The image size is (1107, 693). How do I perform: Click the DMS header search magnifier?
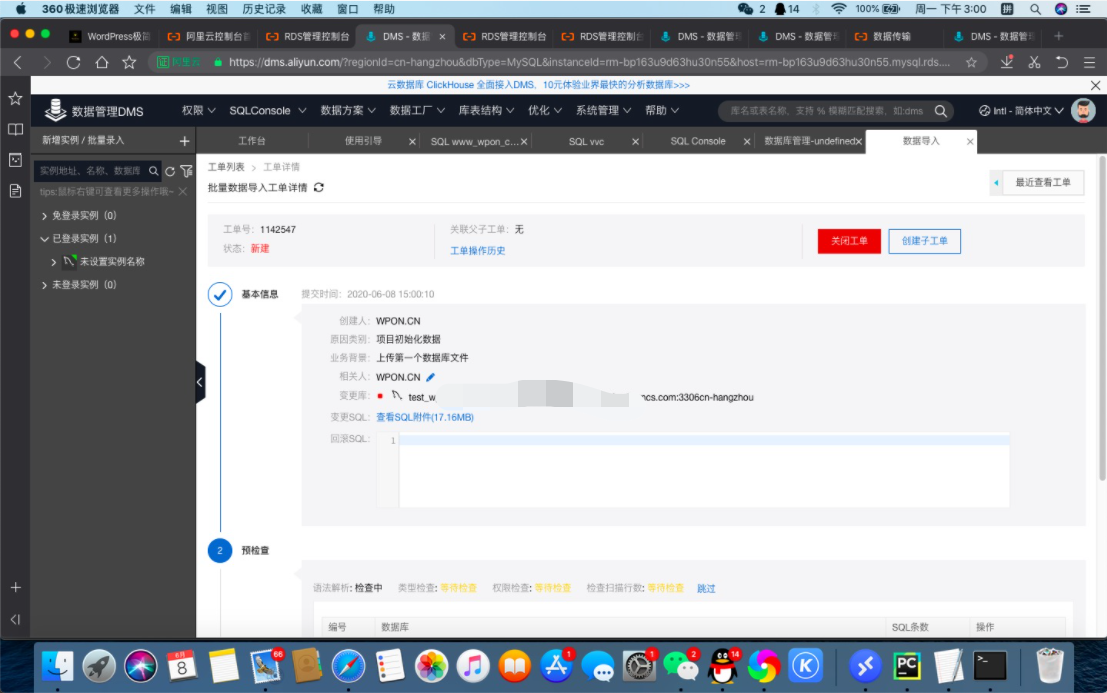click(x=940, y=111)
